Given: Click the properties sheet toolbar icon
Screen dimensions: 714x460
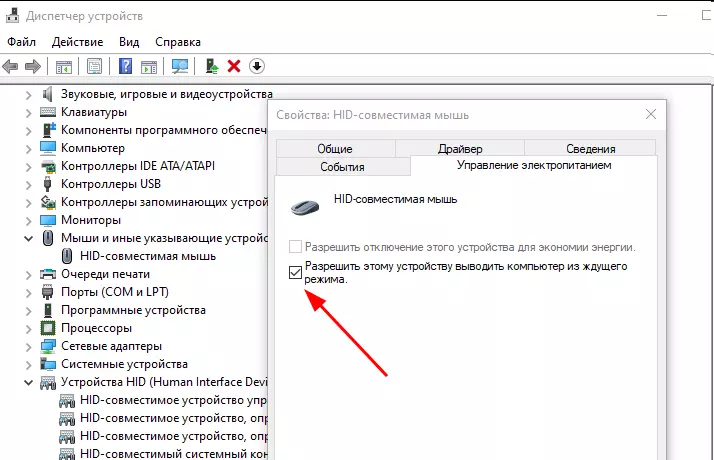Looking at the screenshot, I should [94, 66].
